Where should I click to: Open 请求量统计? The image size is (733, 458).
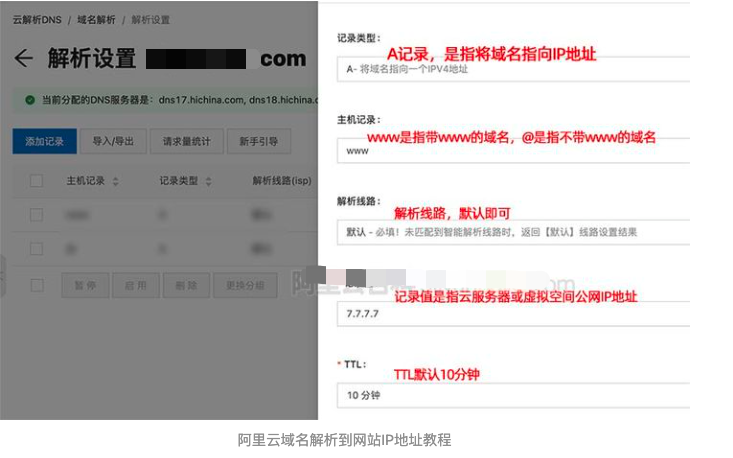[x=187, y=141]
